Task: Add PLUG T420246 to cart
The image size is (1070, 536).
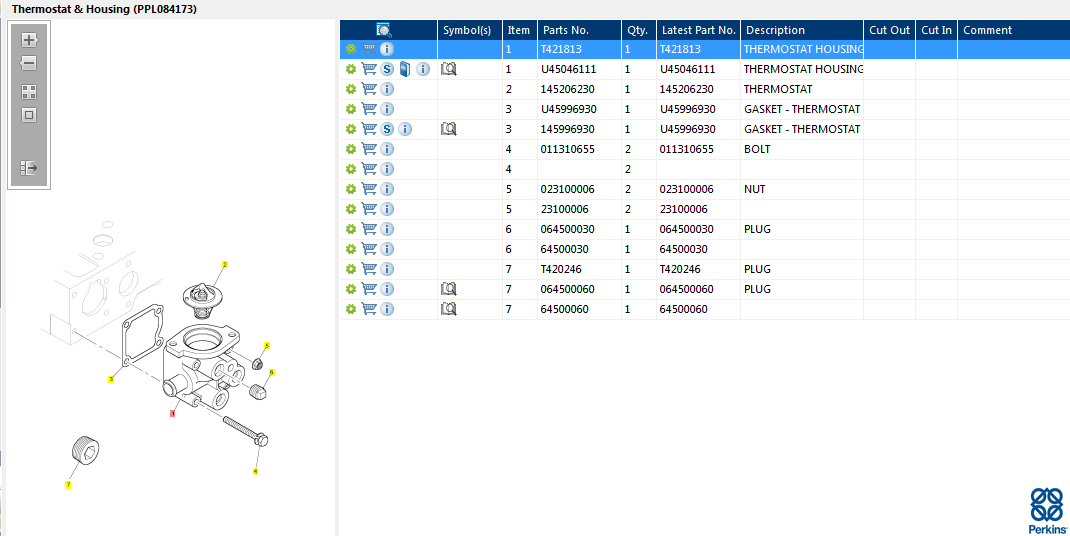Action: point(369,269)
